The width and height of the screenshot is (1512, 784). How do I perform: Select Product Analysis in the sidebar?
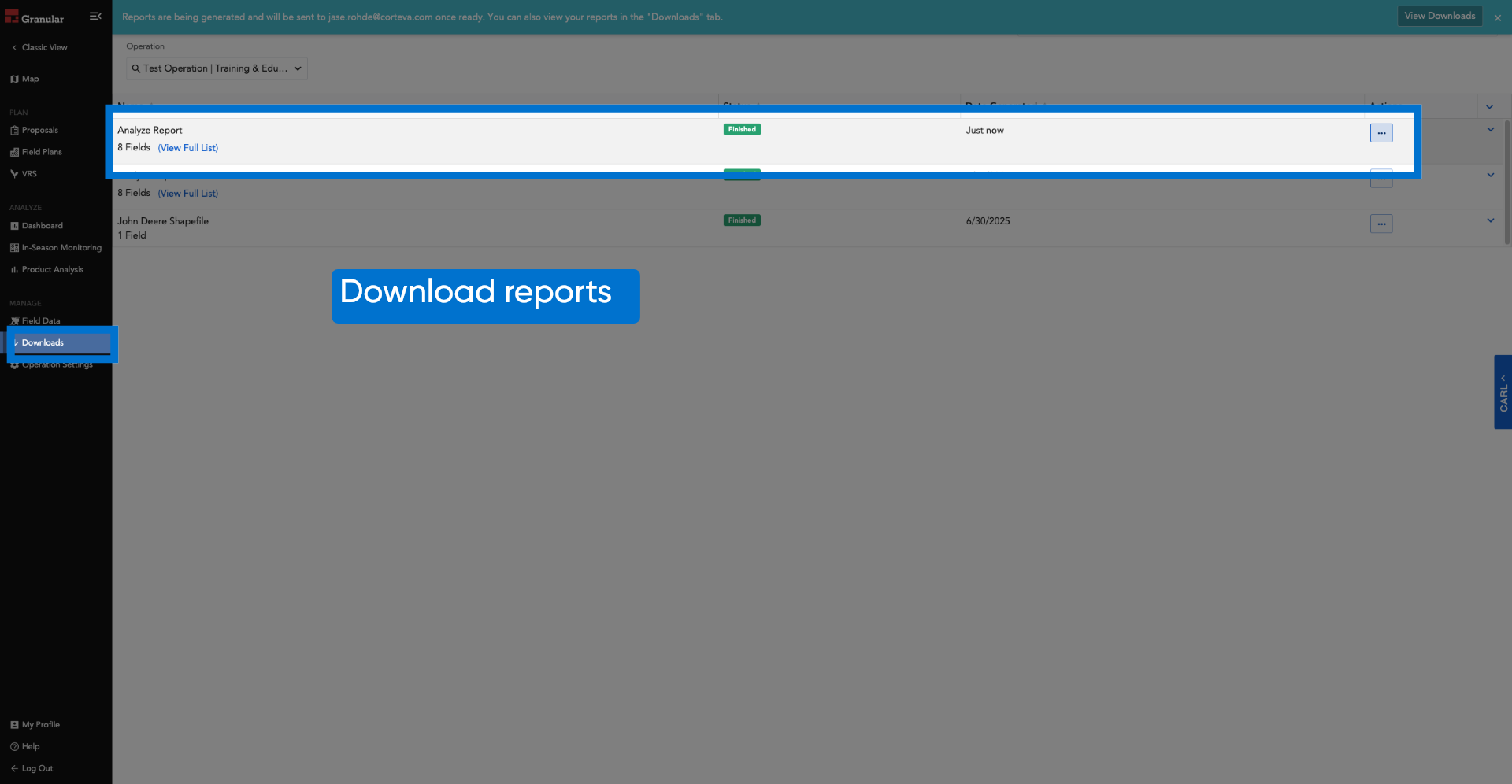[51, 269]
